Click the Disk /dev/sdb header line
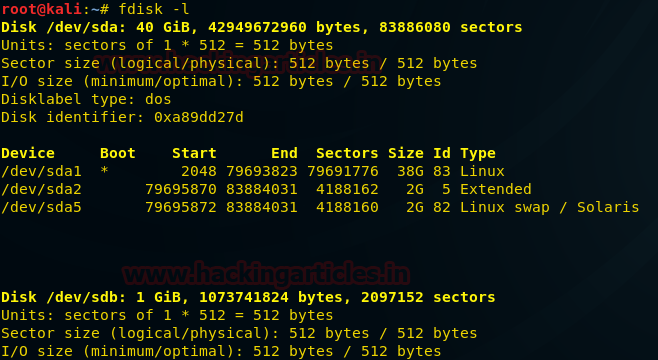 248,297
